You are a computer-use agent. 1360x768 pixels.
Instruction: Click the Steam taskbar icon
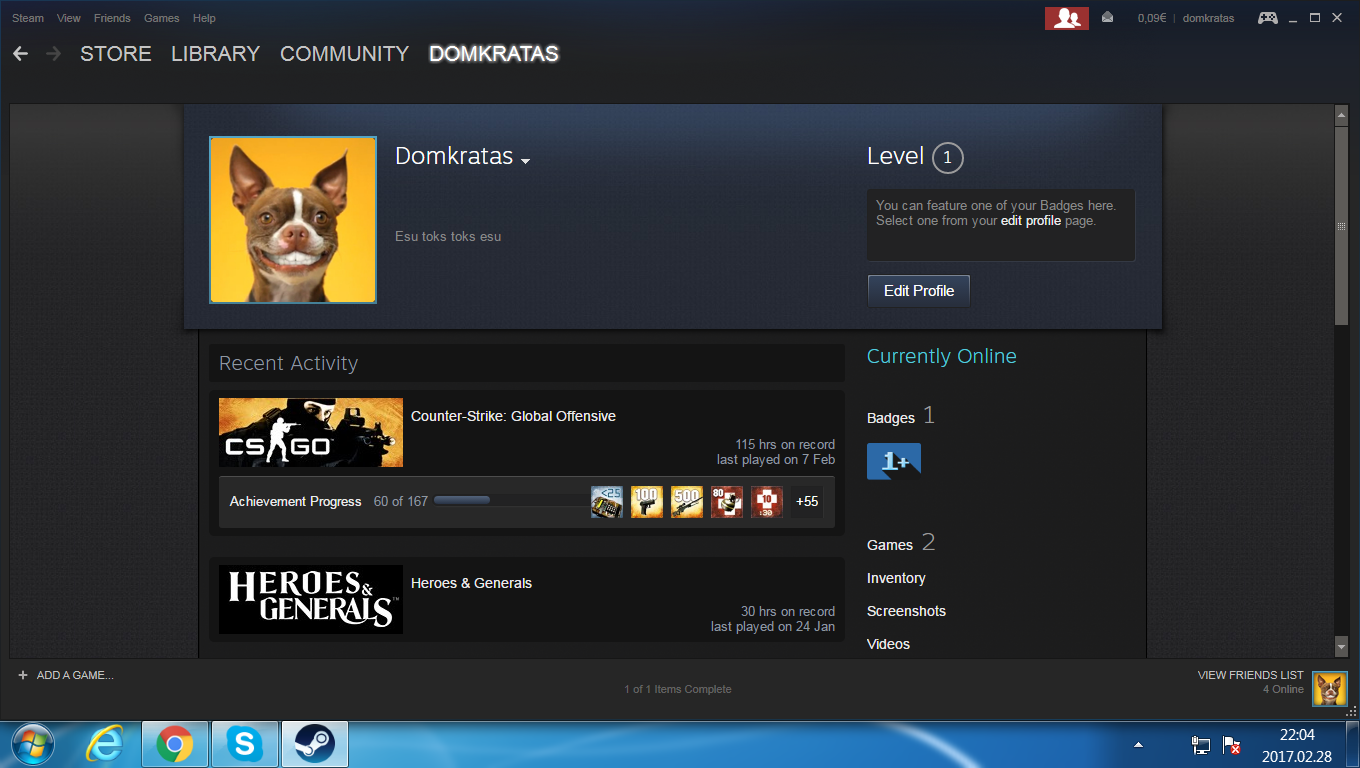pos(315,745)
